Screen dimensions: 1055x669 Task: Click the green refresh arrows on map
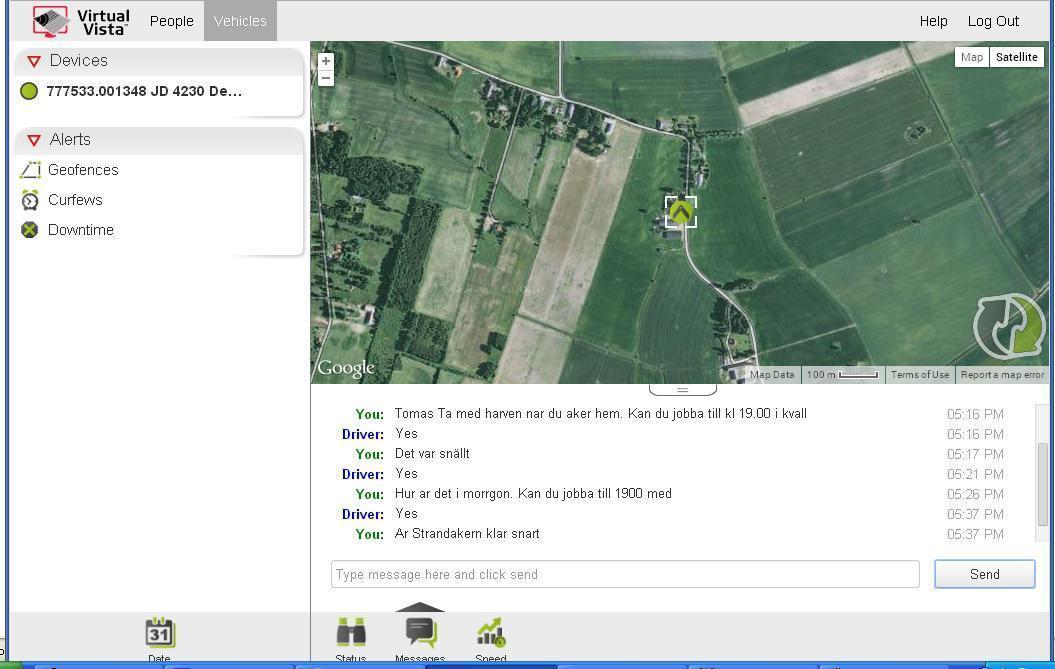[1009, 327]
